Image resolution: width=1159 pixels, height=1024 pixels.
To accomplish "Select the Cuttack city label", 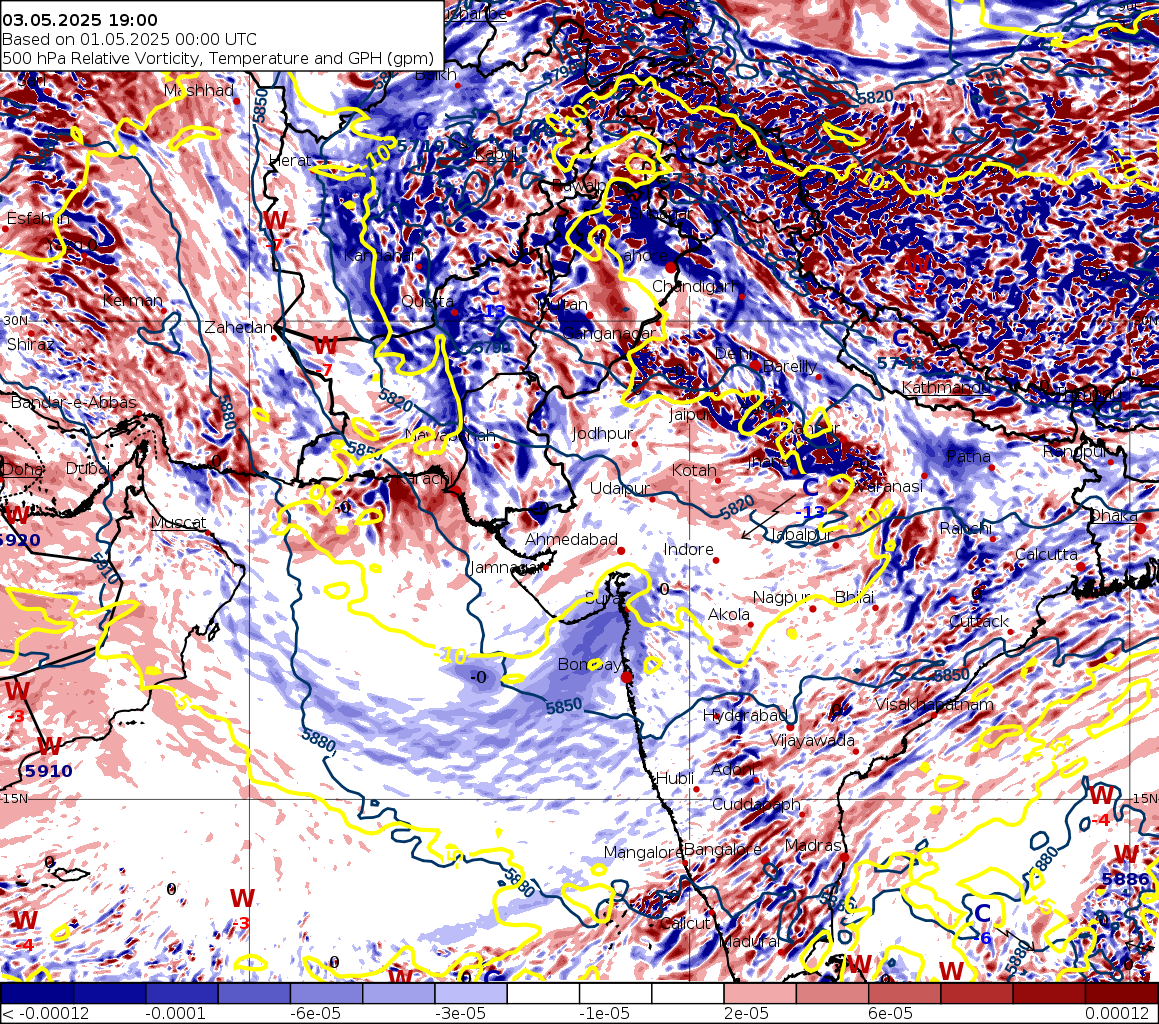I will (x=979, y=622).
